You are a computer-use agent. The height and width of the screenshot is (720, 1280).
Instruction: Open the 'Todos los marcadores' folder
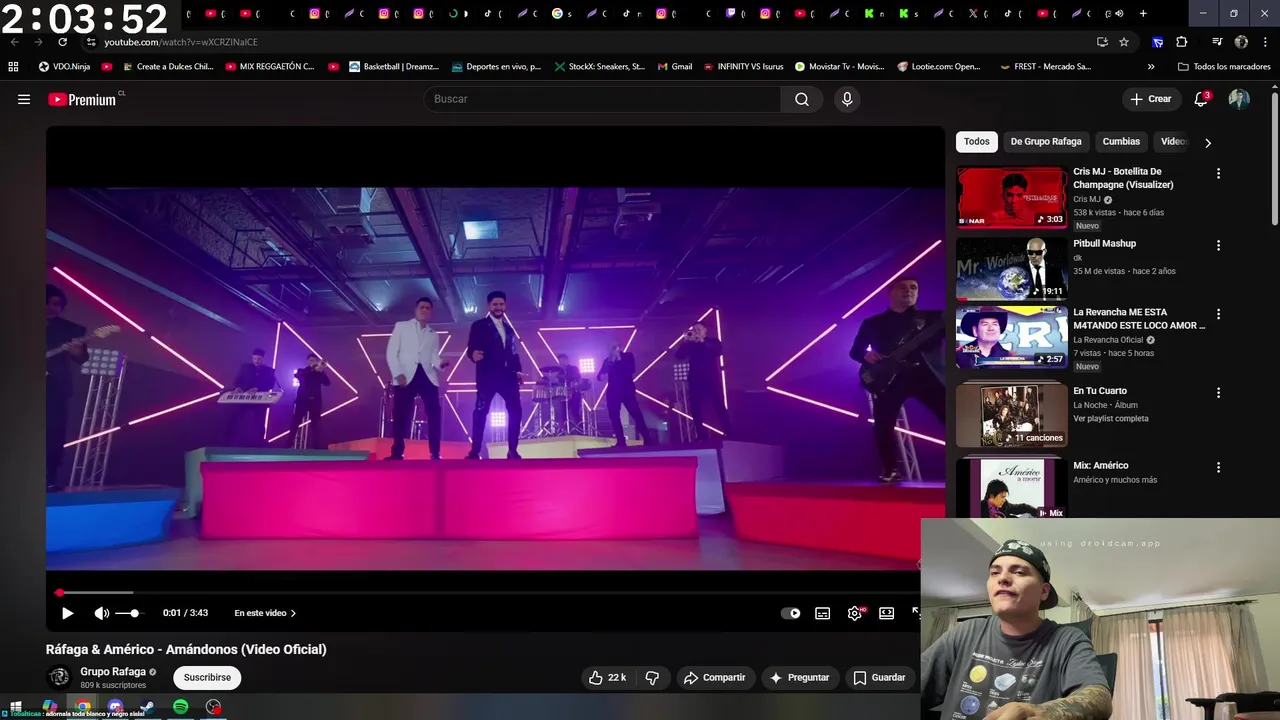pyautogui.click(x=1224, y=67)
